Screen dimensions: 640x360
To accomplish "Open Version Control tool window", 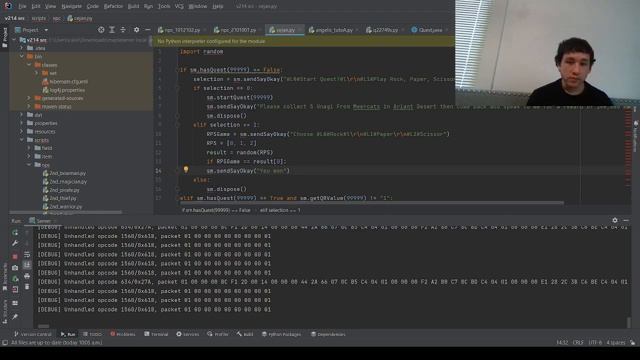I will click(33, 334).
